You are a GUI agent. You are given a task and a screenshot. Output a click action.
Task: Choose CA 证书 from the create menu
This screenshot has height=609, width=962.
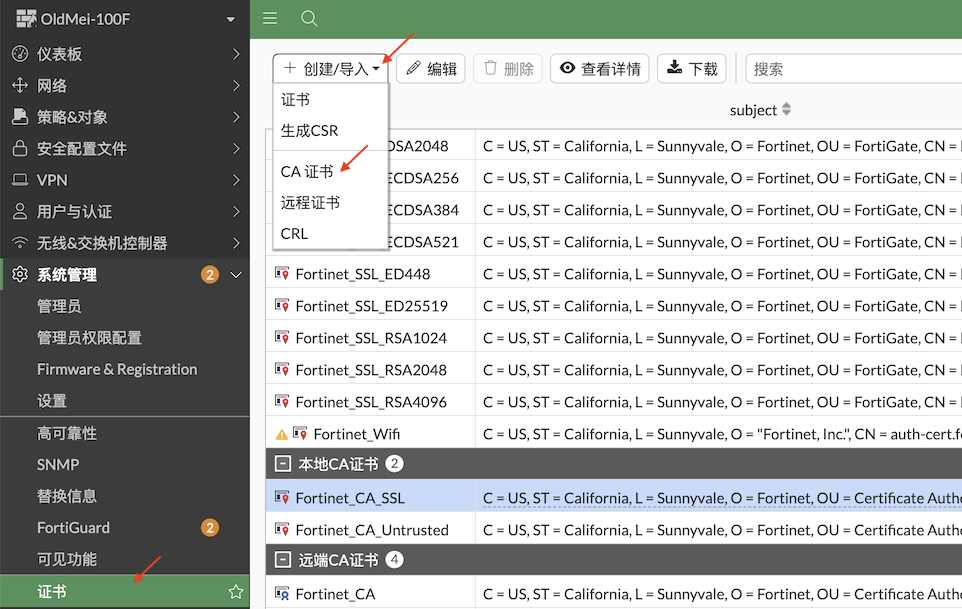coord(331,172)
